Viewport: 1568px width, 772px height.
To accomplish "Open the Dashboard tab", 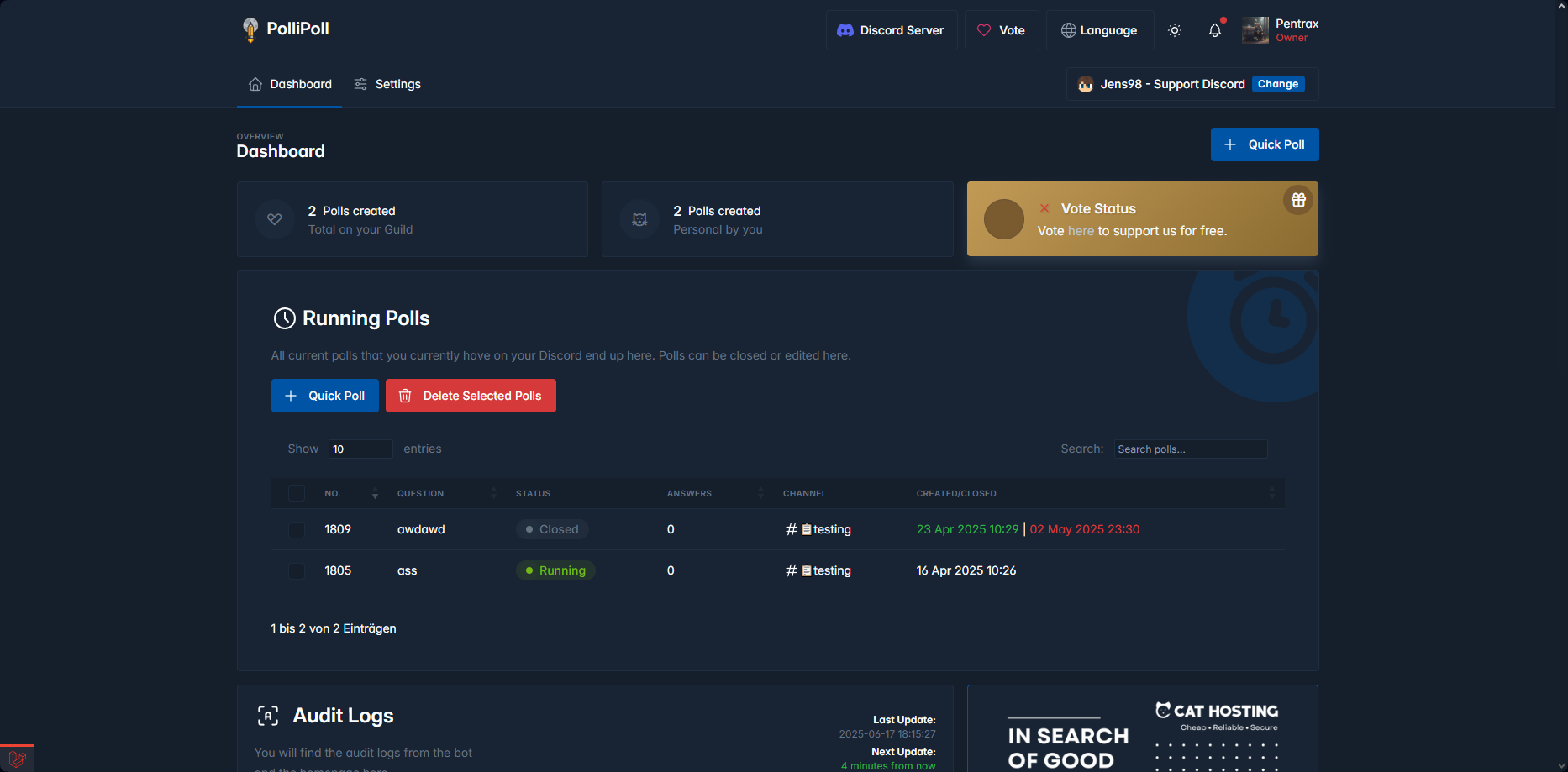I will point(290,84).
